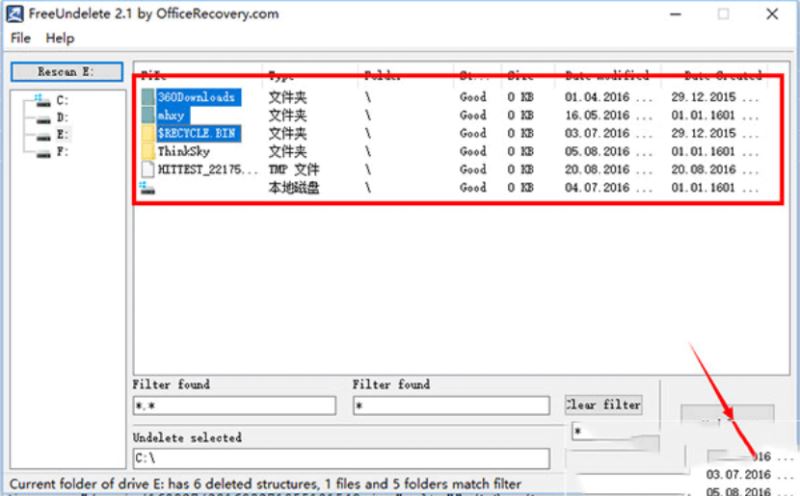The image size is (800, 496).
Task: Click the D: drive icon
Action: click(x=43, y=119)
